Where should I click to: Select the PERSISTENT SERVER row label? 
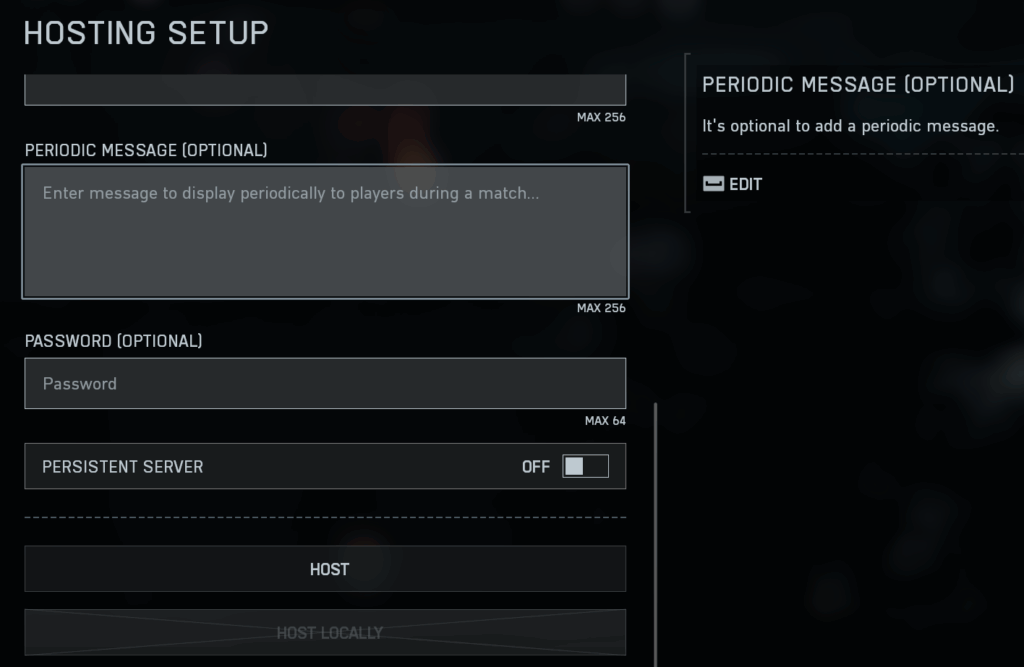123,467
